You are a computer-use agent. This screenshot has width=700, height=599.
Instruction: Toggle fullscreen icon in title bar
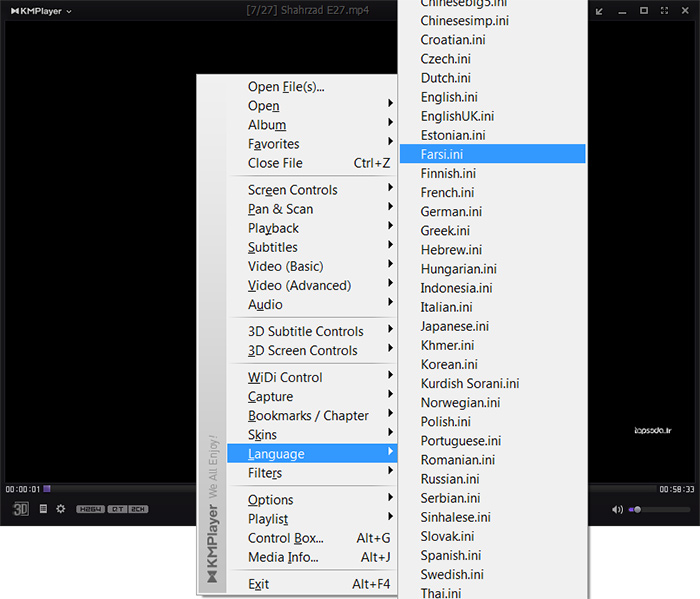pos(664,11)
